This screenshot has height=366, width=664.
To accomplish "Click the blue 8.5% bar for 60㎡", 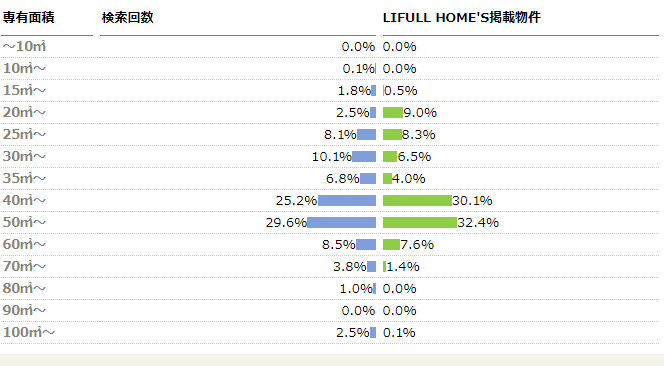I will pos(366,244).
